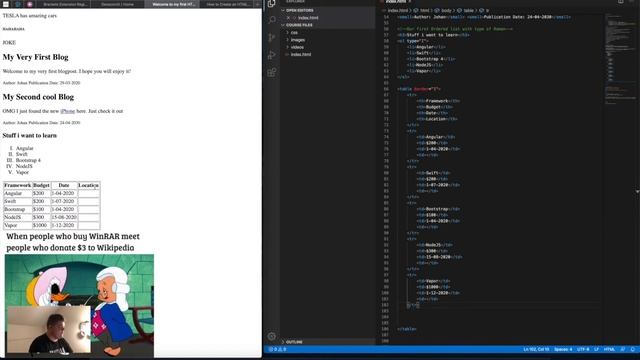Click the feedback smiley in the status bar
The width and height of the screenshot is (640, 360).
(623, 349)
